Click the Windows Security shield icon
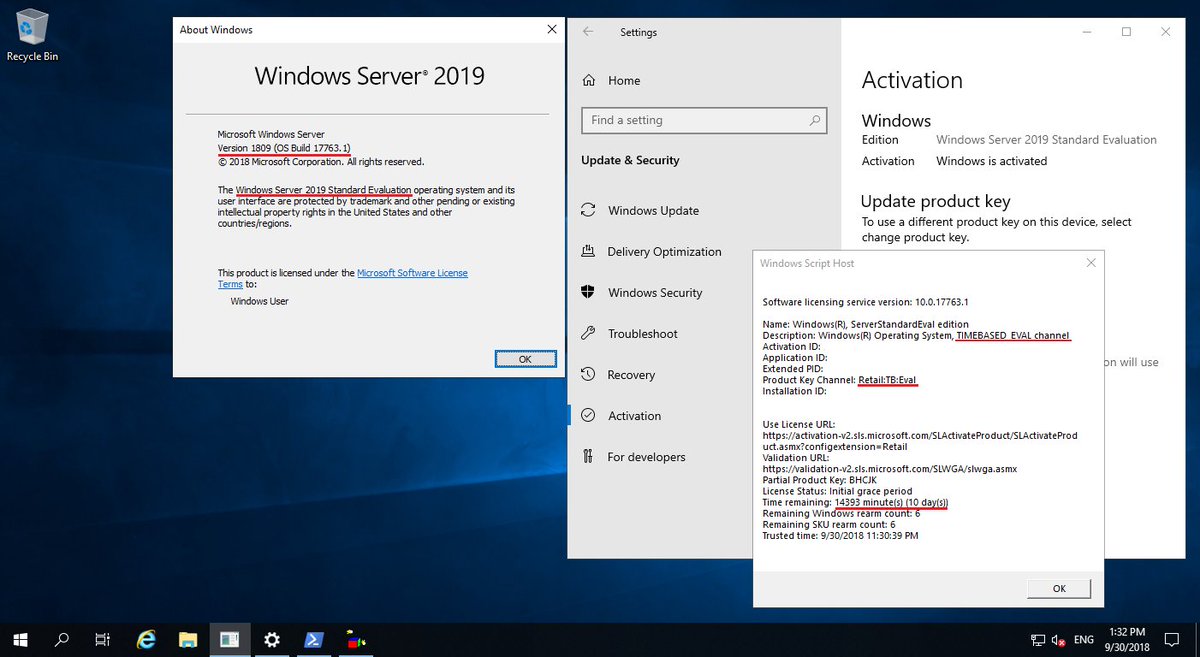 pos(588,293)
